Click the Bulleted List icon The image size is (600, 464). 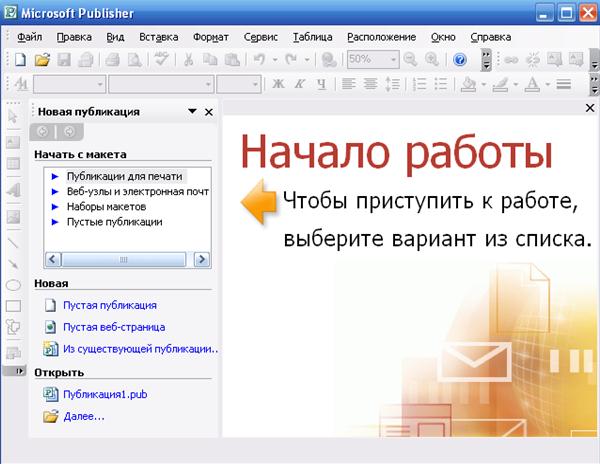coord(441,83)
